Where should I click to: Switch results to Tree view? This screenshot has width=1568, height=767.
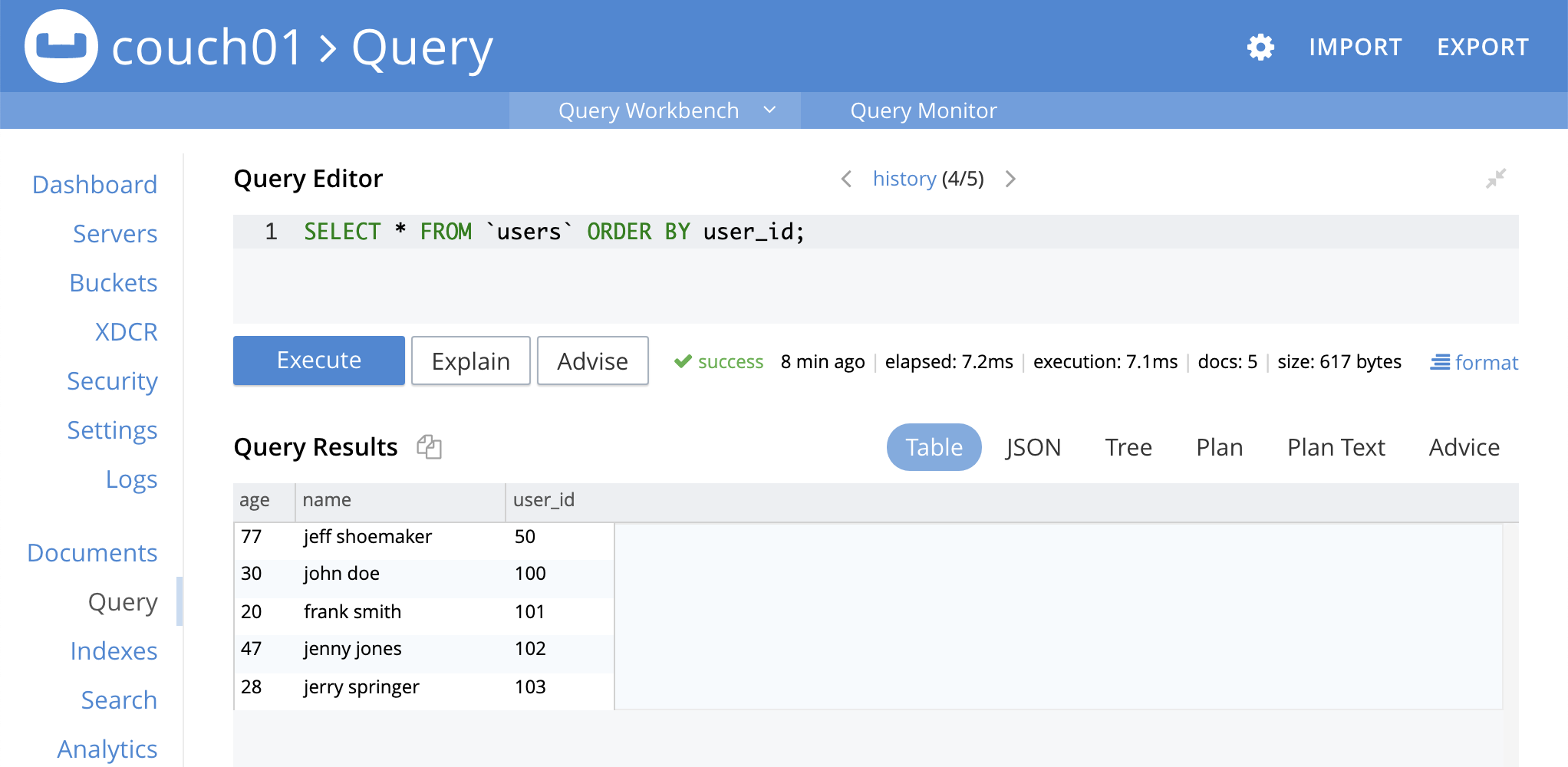(1128, 447)
